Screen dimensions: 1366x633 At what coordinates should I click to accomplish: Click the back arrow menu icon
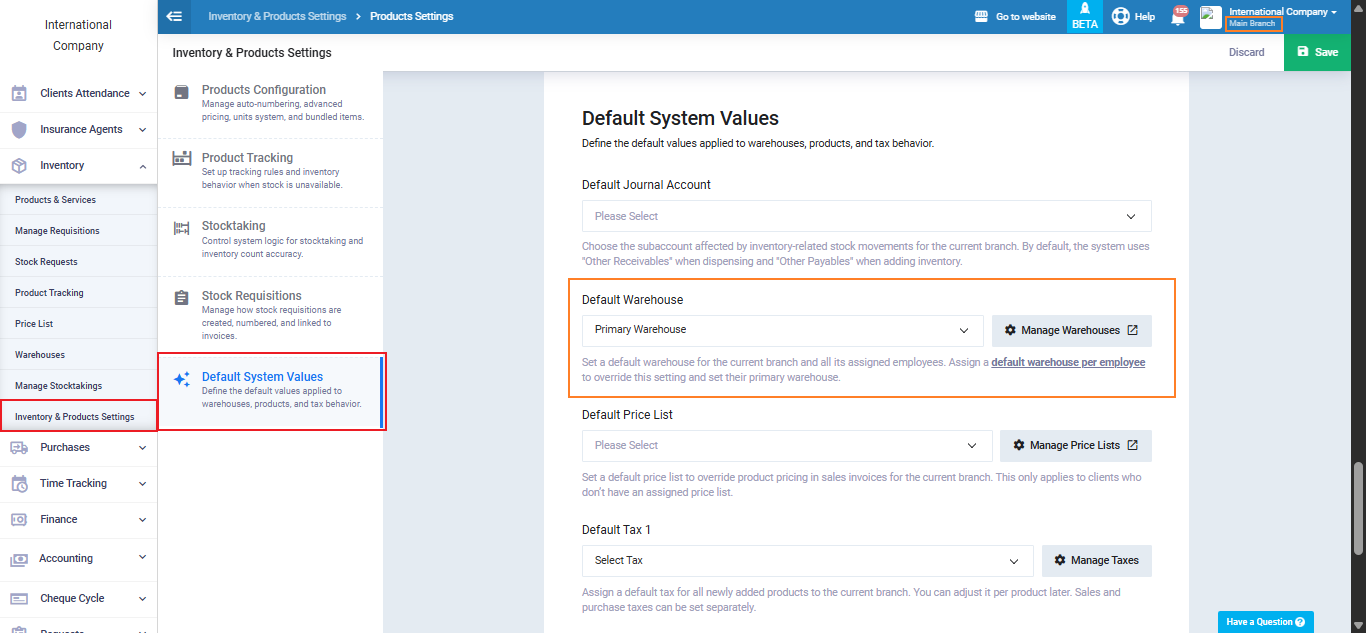[174, 16]
